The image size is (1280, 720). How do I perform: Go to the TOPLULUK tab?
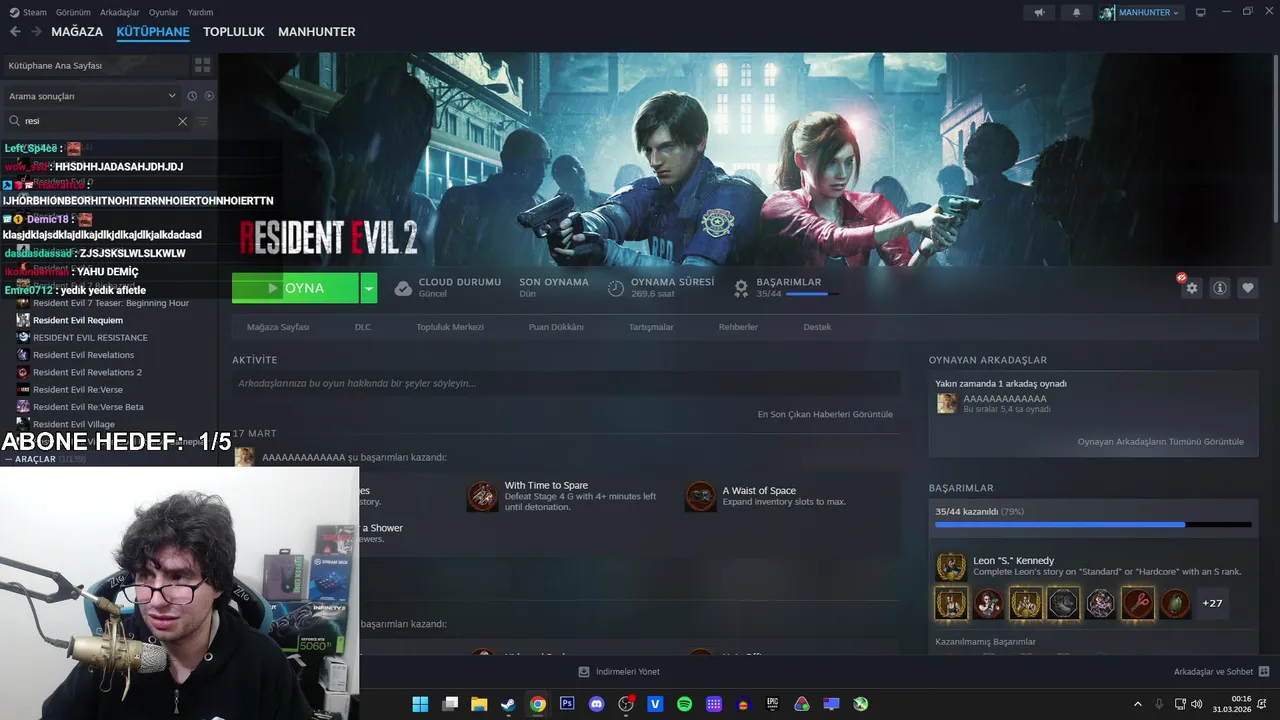click(x=233, y=32)
